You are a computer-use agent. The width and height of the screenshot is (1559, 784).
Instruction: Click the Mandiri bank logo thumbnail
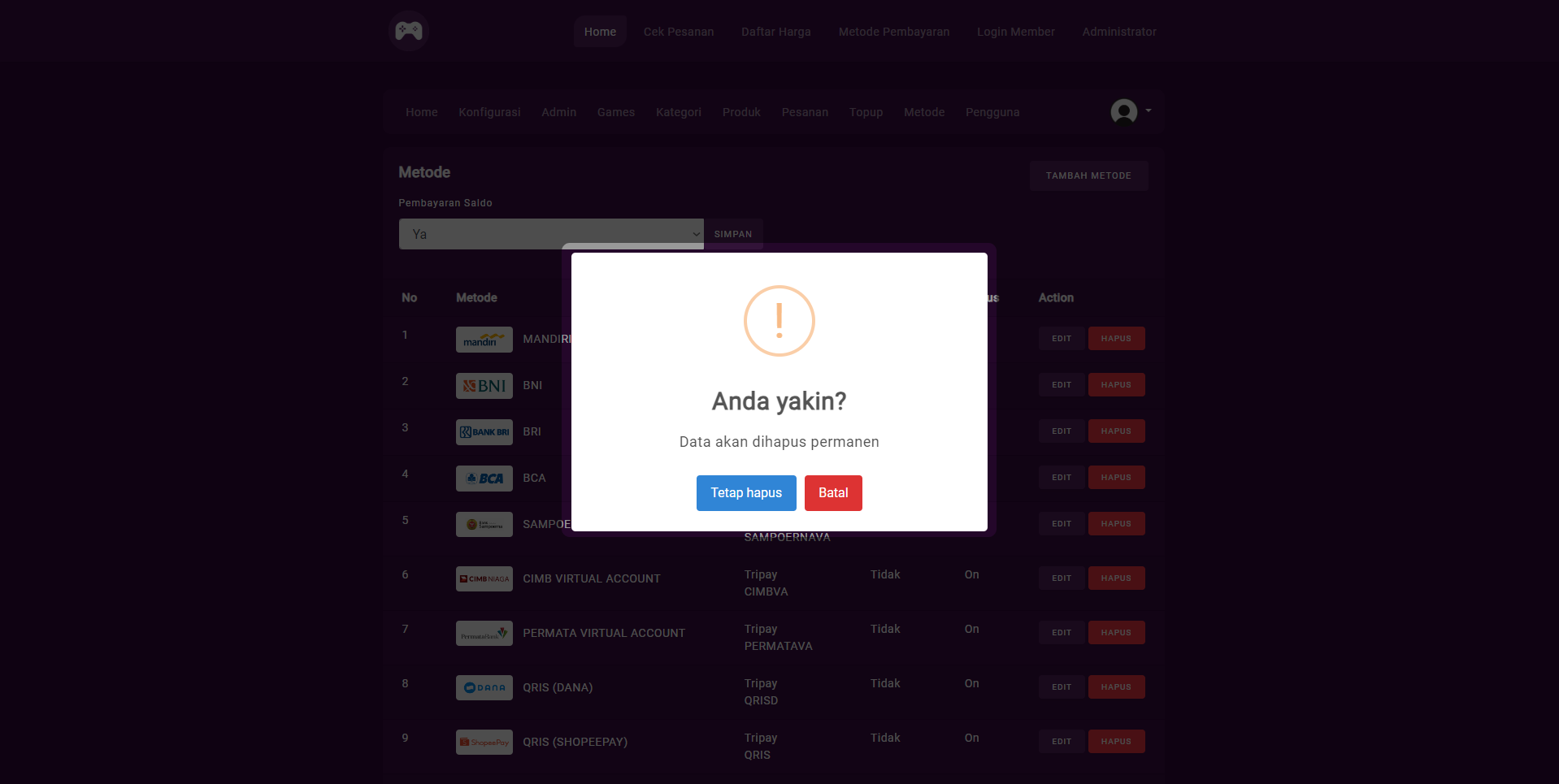tap(484, 340)
